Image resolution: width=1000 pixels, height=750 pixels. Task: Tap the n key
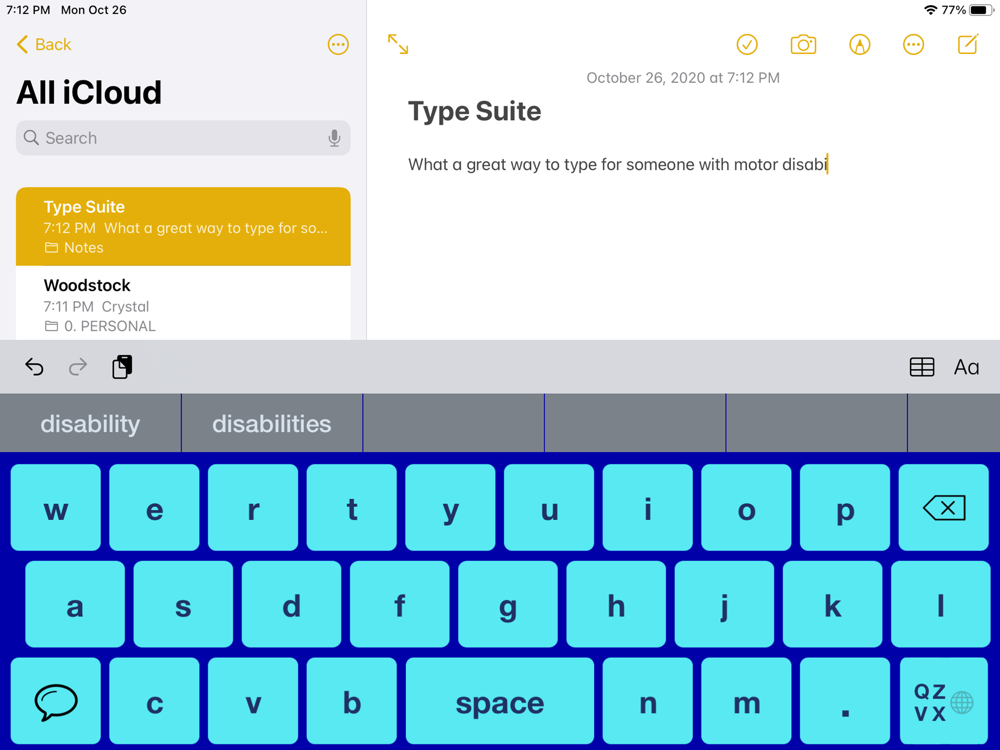(x=647, y=702)
